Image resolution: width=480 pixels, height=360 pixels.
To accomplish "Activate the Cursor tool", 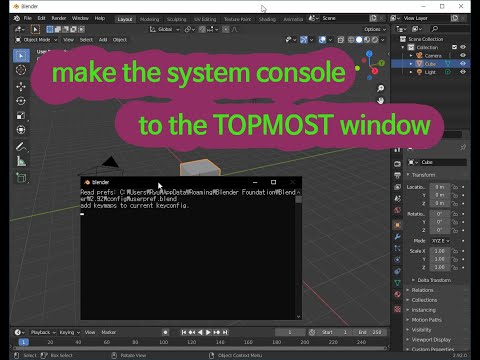I will pyautogui.click(x=21, y=70).
